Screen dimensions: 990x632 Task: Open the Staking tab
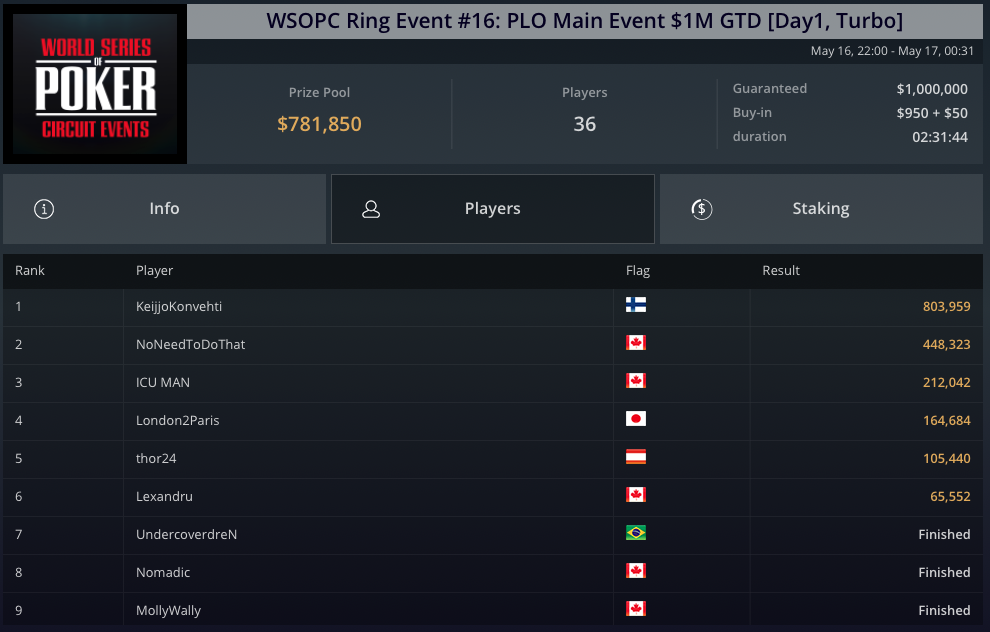820,209
